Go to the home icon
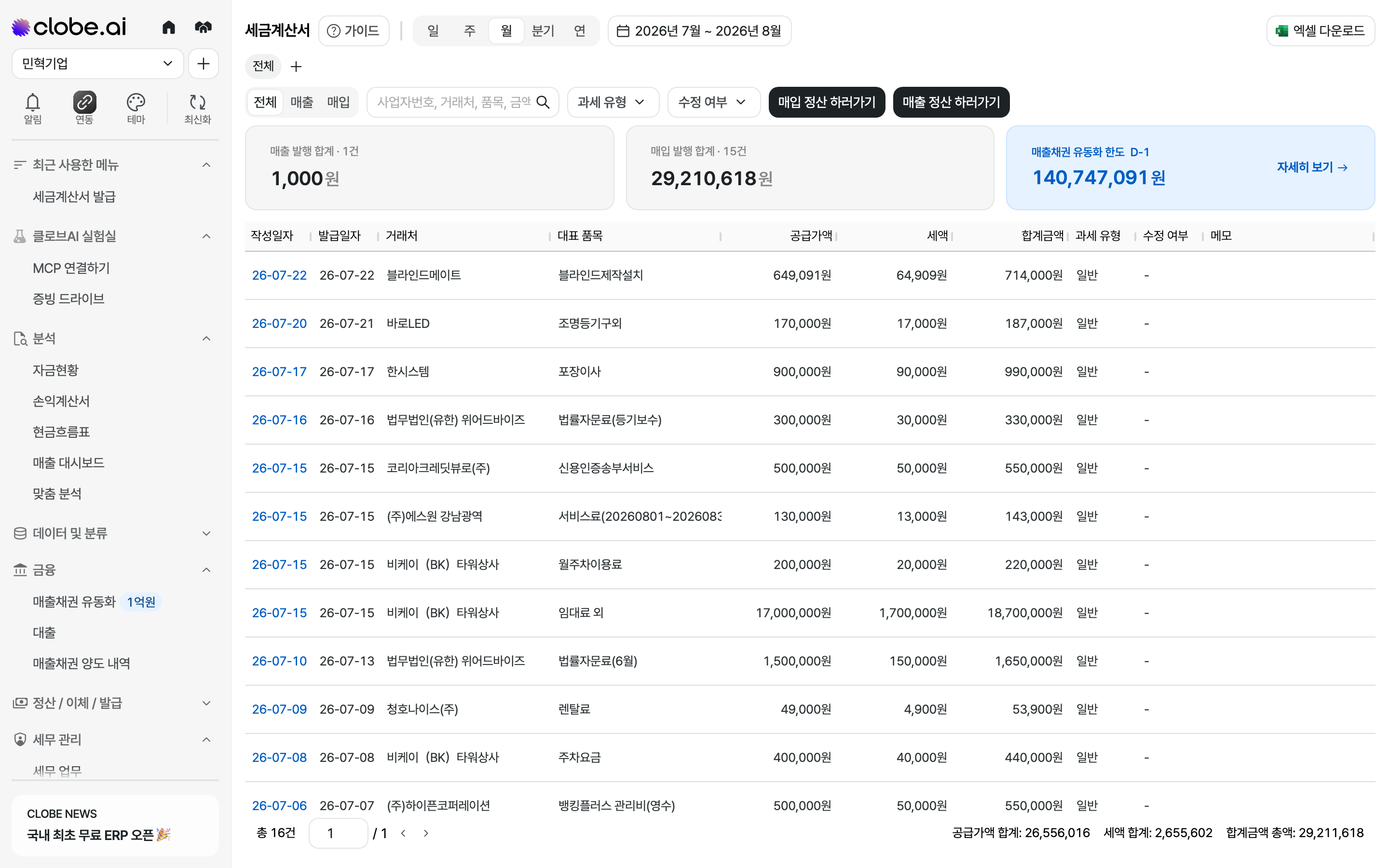The width and height of the screenshot is (1389, 868). tap(168, 27)
